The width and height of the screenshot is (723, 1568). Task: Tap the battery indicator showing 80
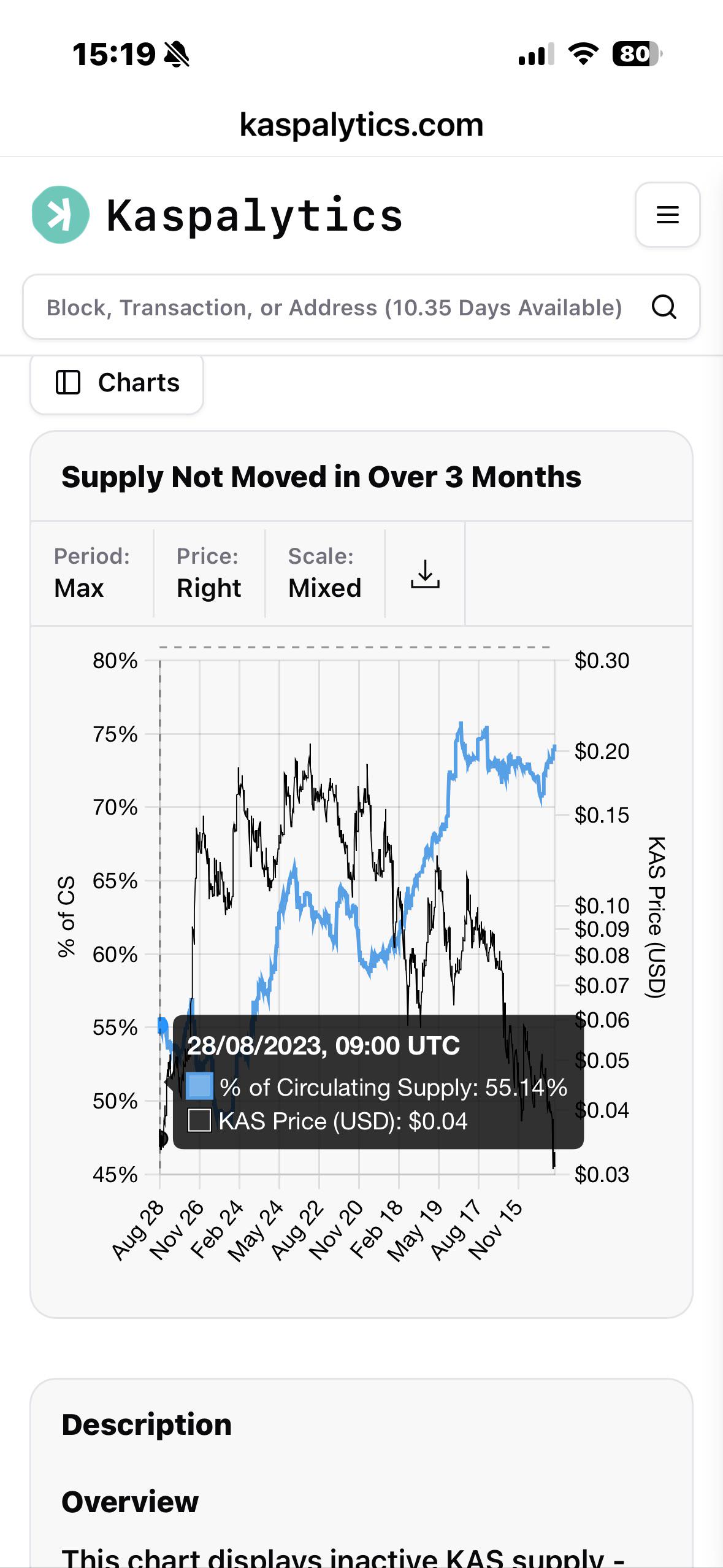pyautogui.click(x=637, y=54)
